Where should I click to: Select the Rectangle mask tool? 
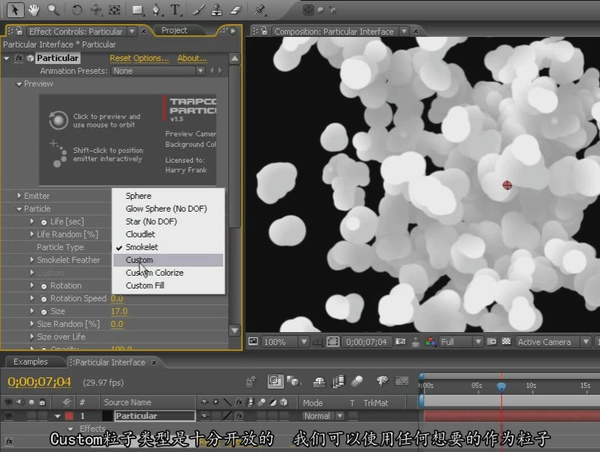(137, 10)
